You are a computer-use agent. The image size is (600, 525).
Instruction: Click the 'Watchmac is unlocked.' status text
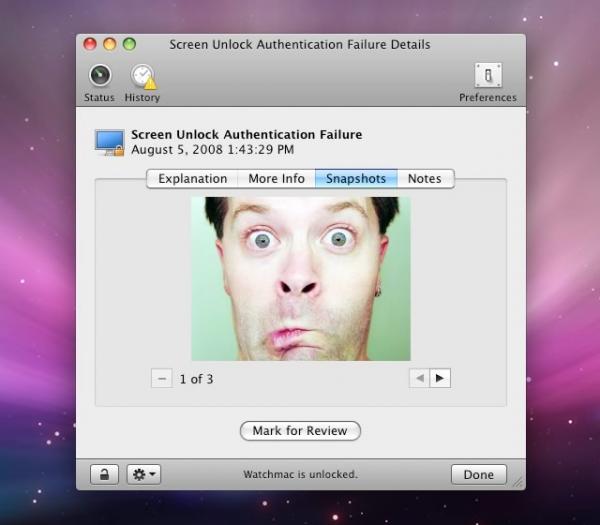(x=300, y=474)
